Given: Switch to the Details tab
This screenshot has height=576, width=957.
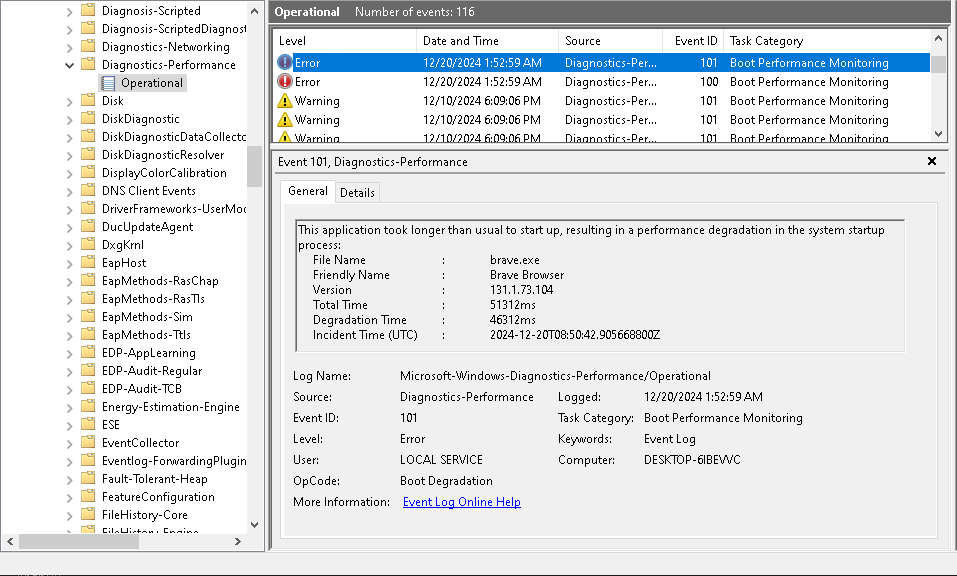Looking at the screenshot, I should click(x=357, y=193).
